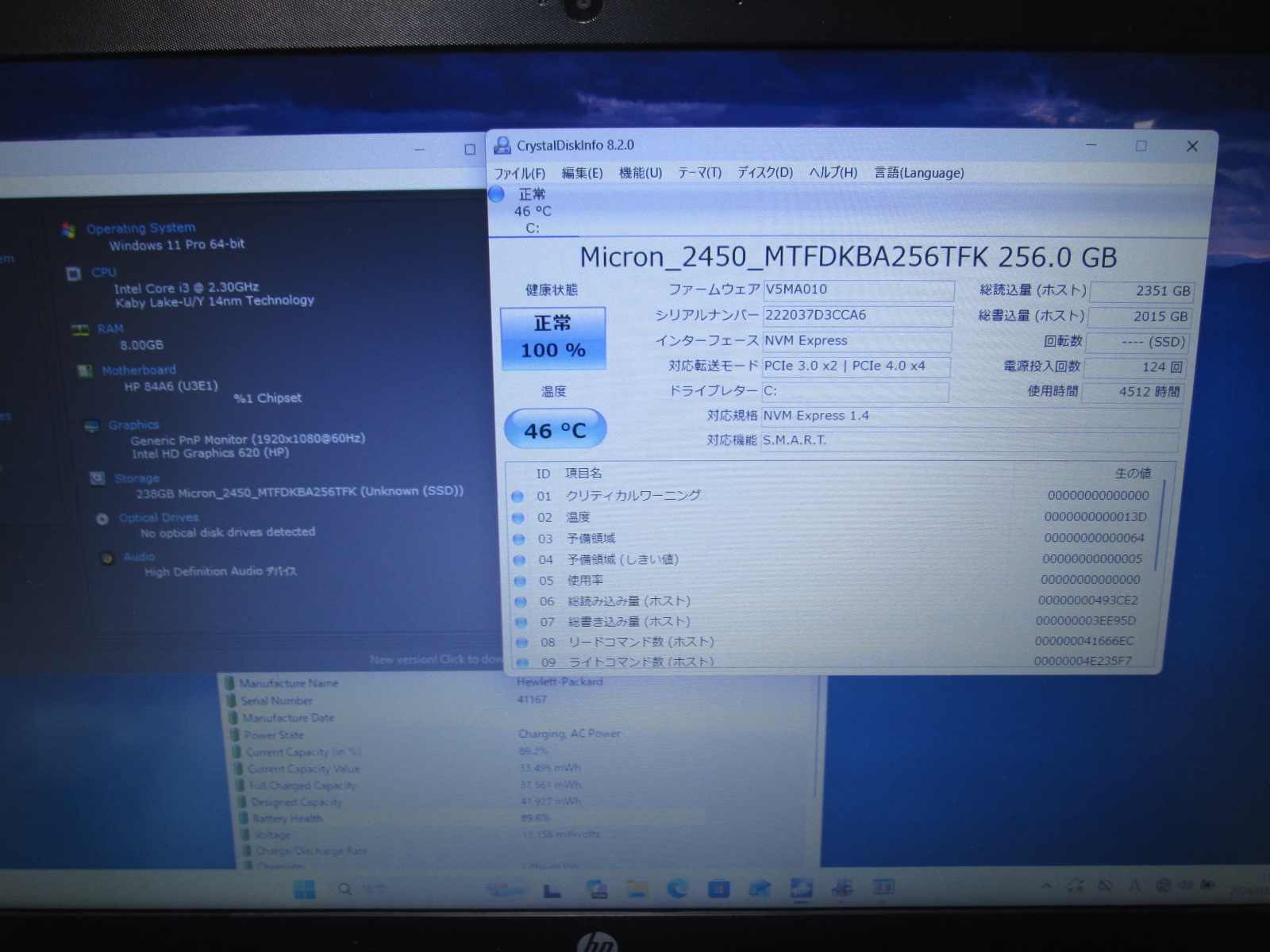The height and width of the screenshot is (952, 1270).
Task: Click the status dot for Critical Warning row 01
Action: 518,496
